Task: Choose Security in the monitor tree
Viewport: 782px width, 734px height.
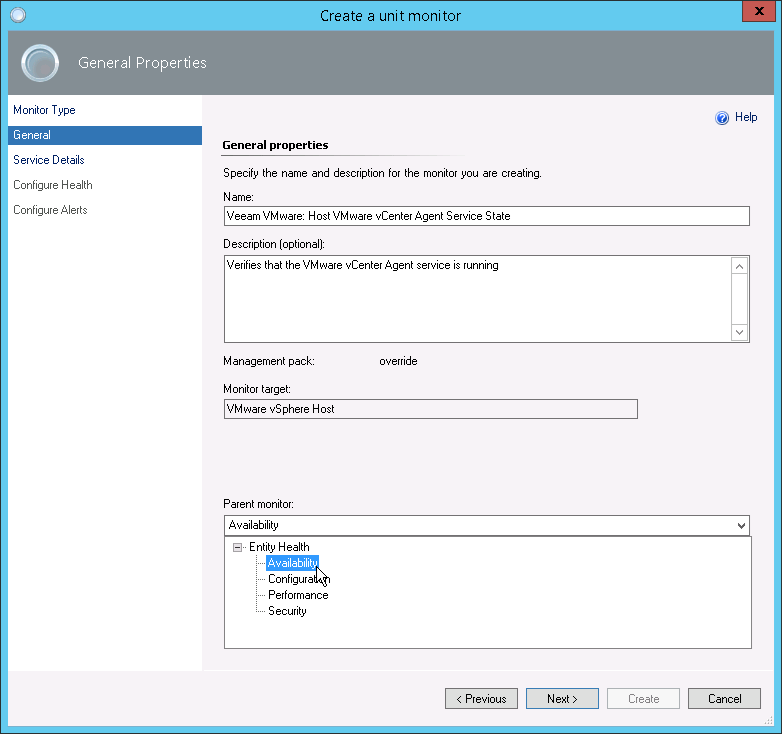Action: [x=287, y=611]
